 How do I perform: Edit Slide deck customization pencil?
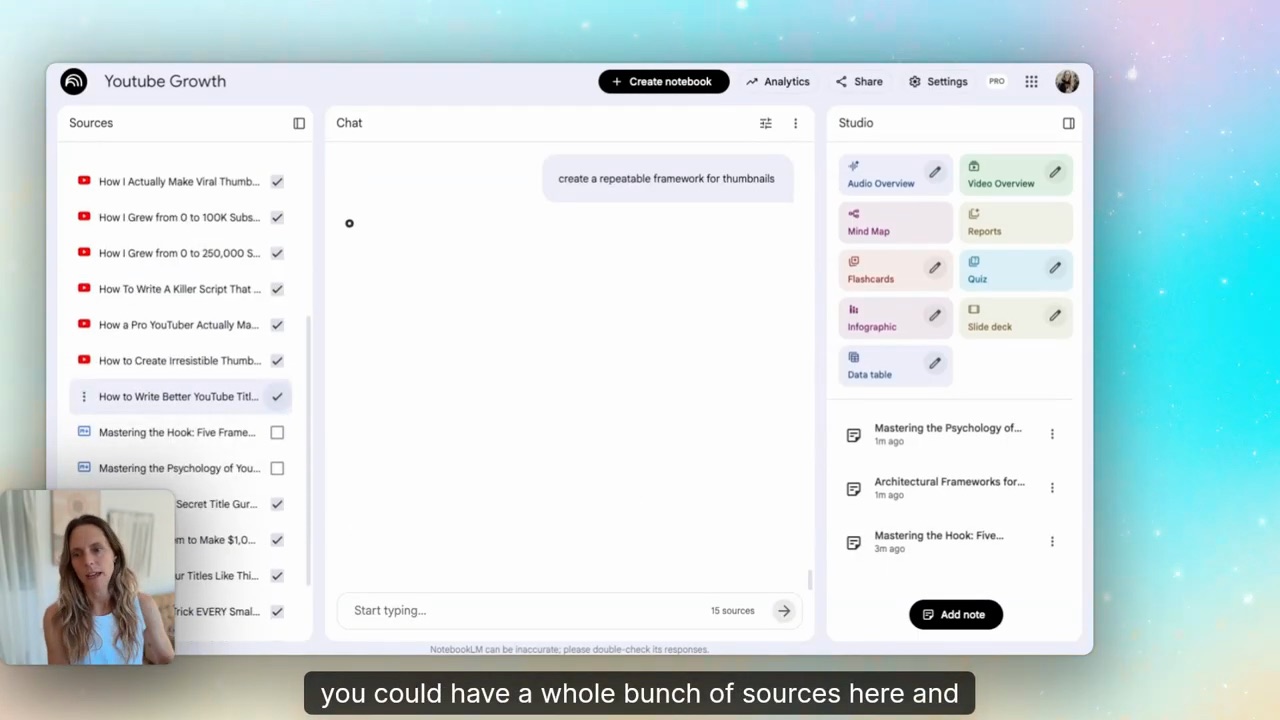(1055, 316)
